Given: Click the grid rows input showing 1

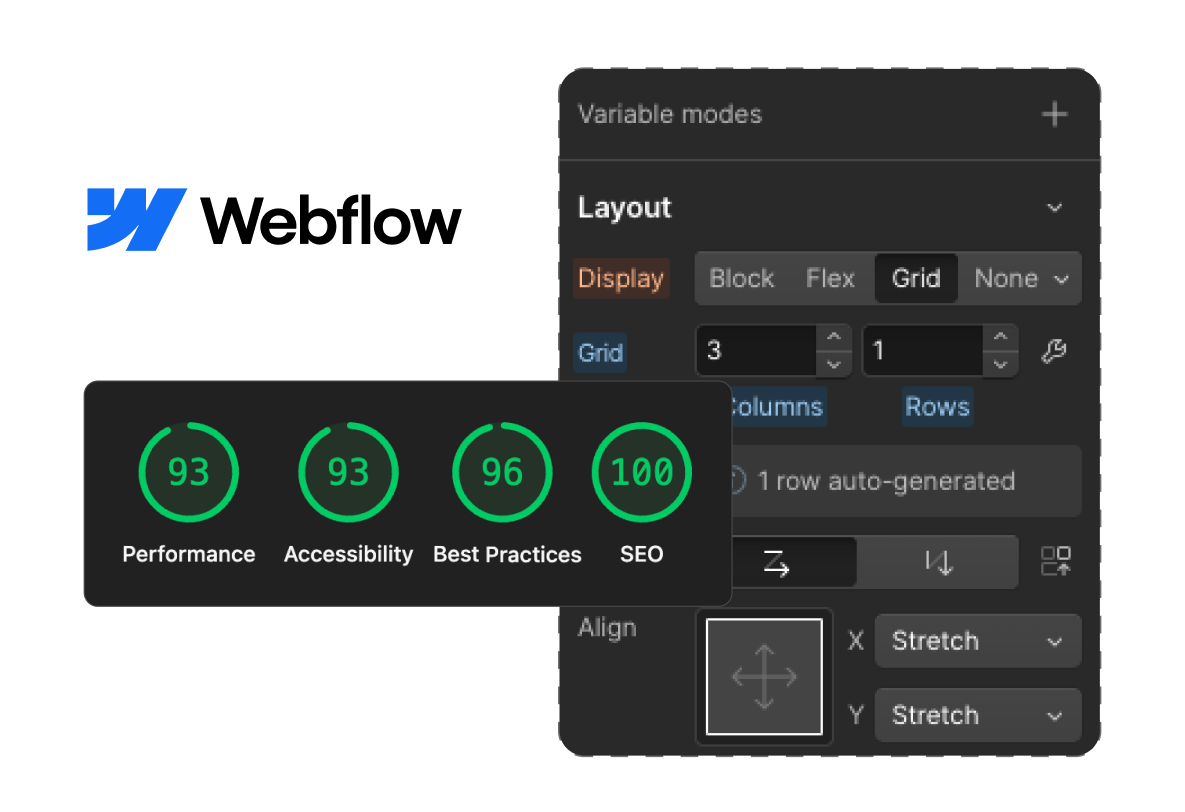Looking at the screenshot, I should 923,350.
